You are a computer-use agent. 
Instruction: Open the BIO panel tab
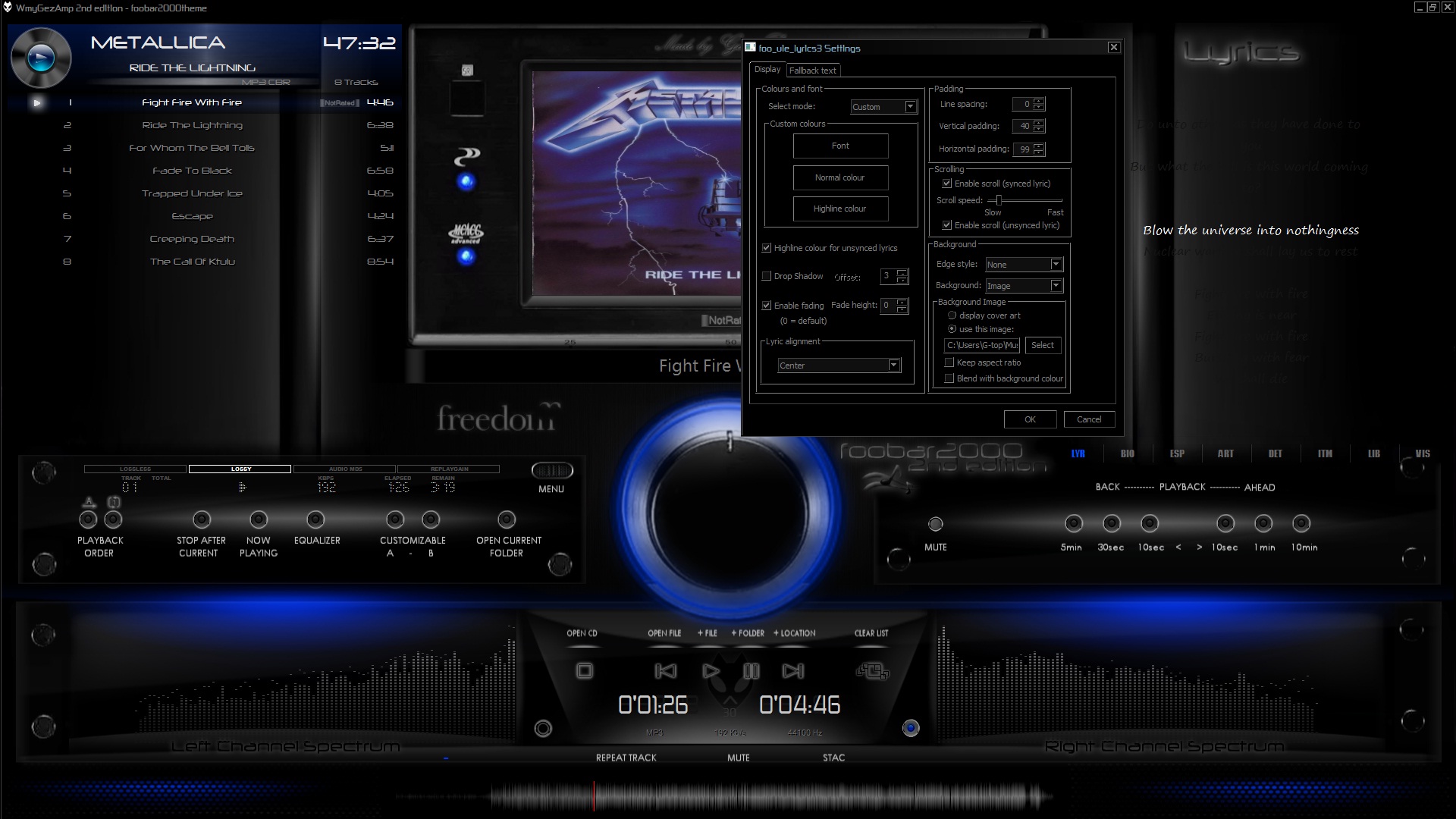tap(1128, 453)
